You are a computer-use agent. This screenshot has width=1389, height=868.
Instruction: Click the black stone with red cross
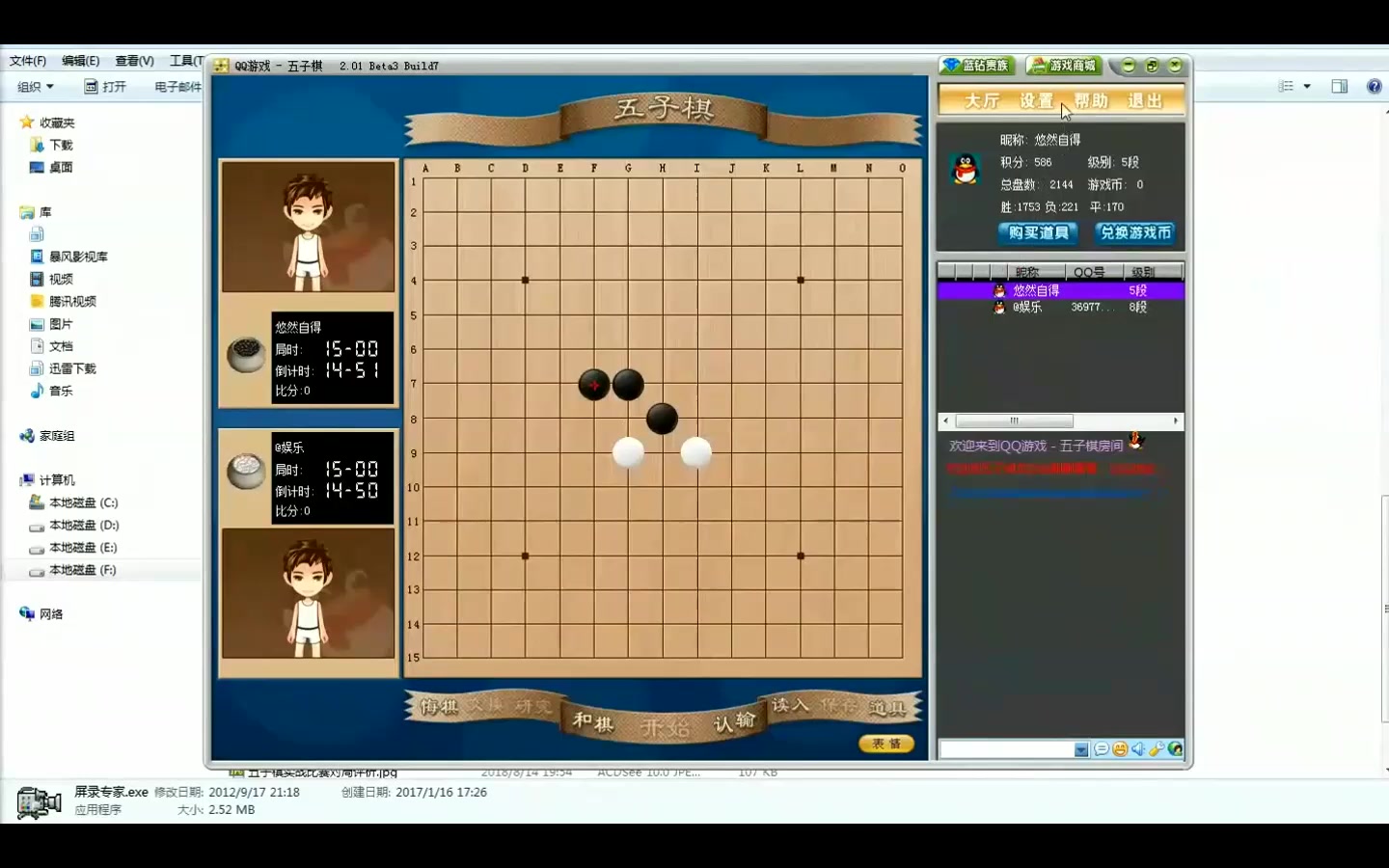tap(594, 385)
